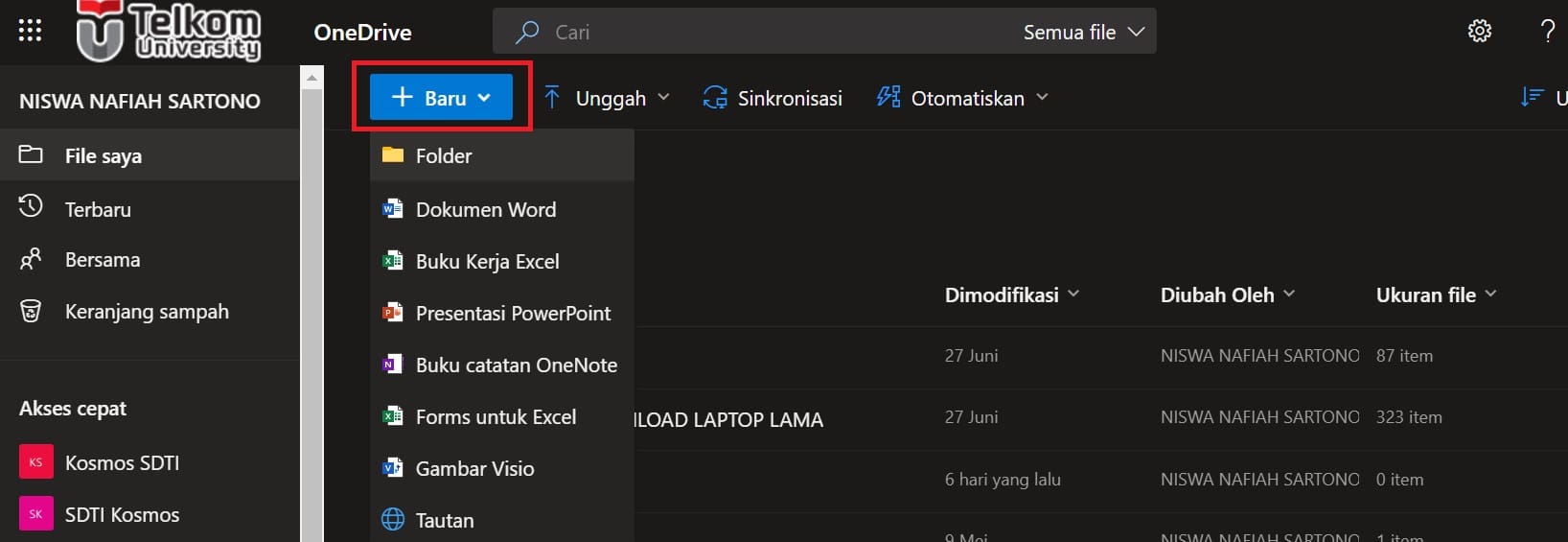The image size is (1568, 542).
Task: Pick Presentasi PowerPoint from the list
Action: pyautogui.click(x=512, y=313)
